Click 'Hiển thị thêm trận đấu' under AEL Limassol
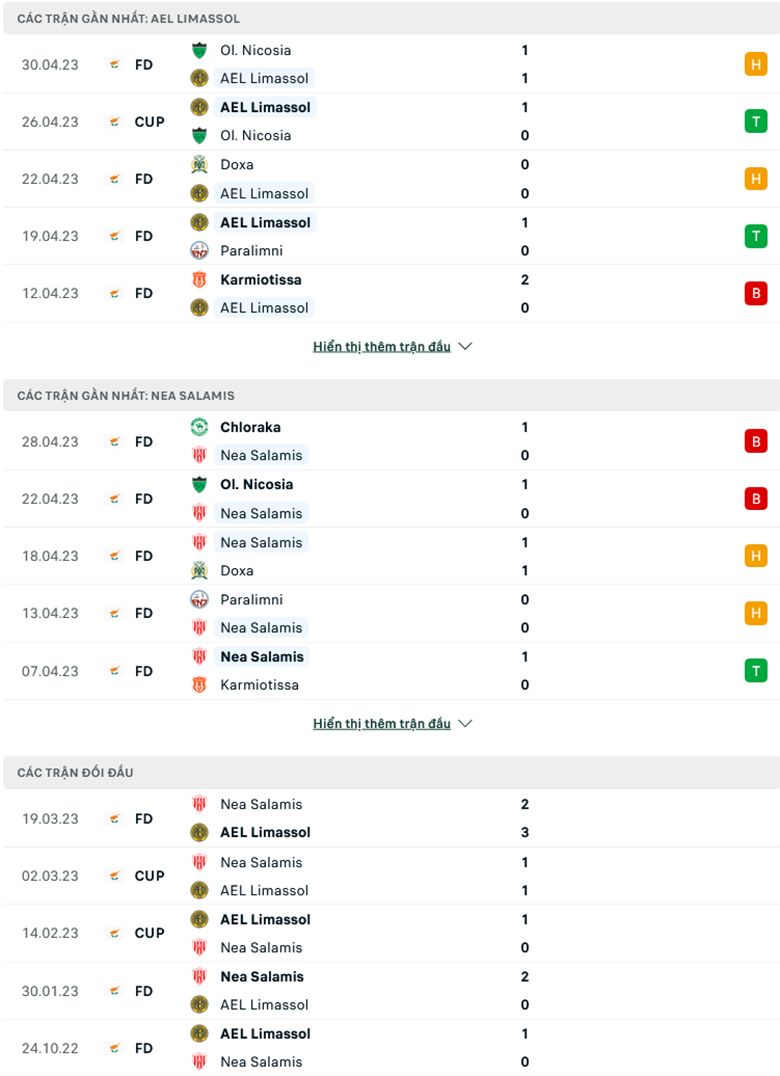The width and height of the screenshot is (780, 1076). (x=381, y=347)
